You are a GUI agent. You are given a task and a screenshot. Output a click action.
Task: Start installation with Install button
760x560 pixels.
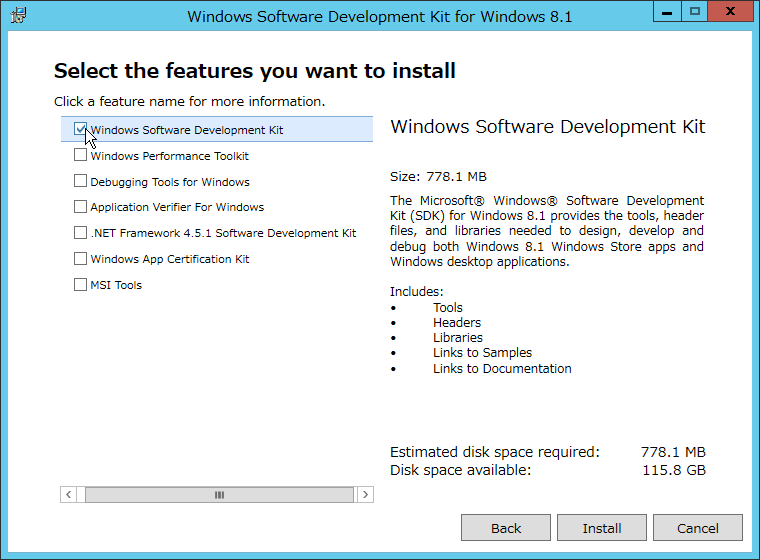coord(602,528)
